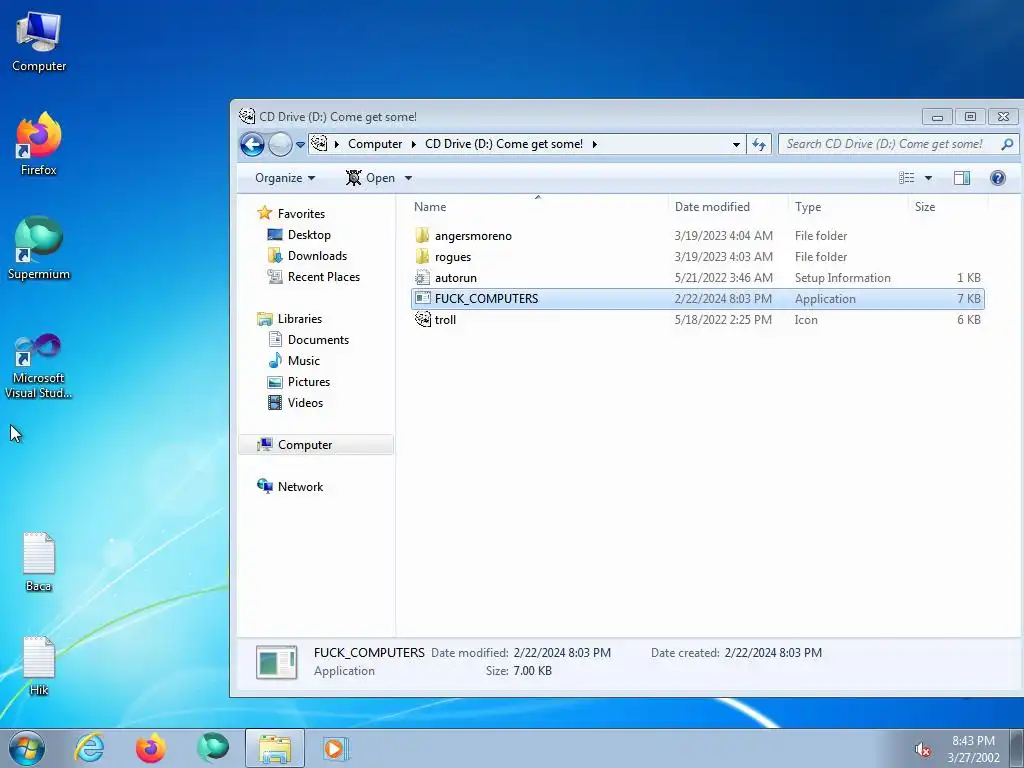Image resolution: width=1024 pixels, height=768 pixels.
Task: Select the rogues folder
Action: click(697, 257)
